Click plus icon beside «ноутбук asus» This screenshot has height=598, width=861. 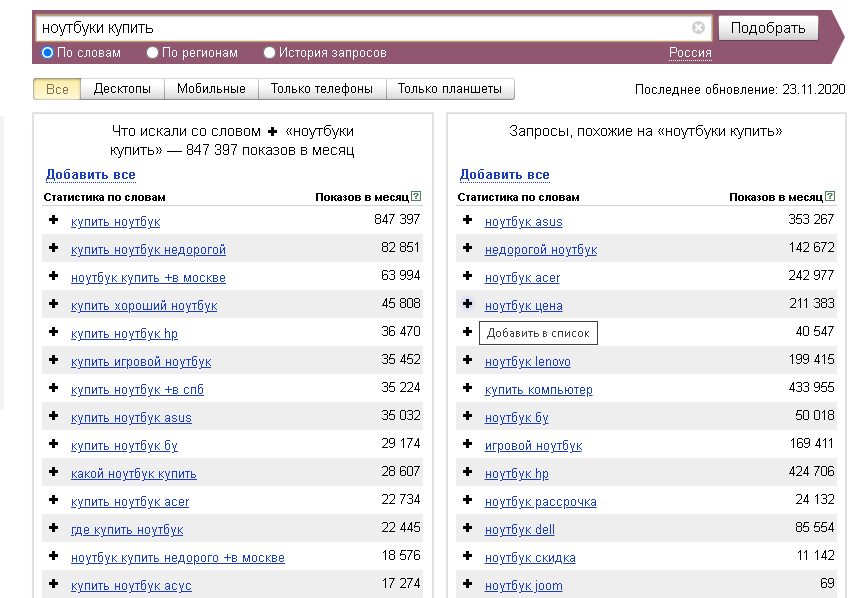(467, 220)
